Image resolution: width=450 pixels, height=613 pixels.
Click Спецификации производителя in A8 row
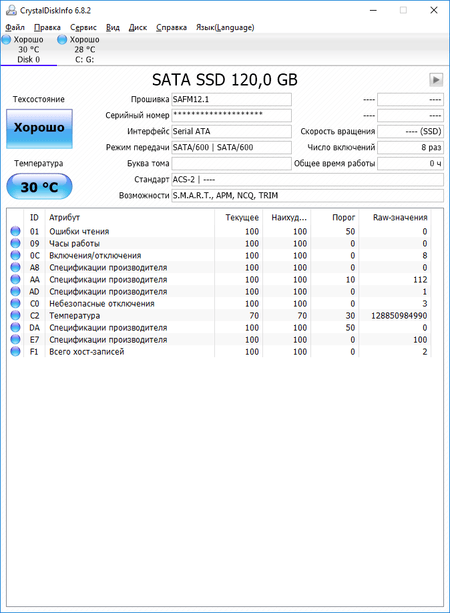click(x=108, y=268)
